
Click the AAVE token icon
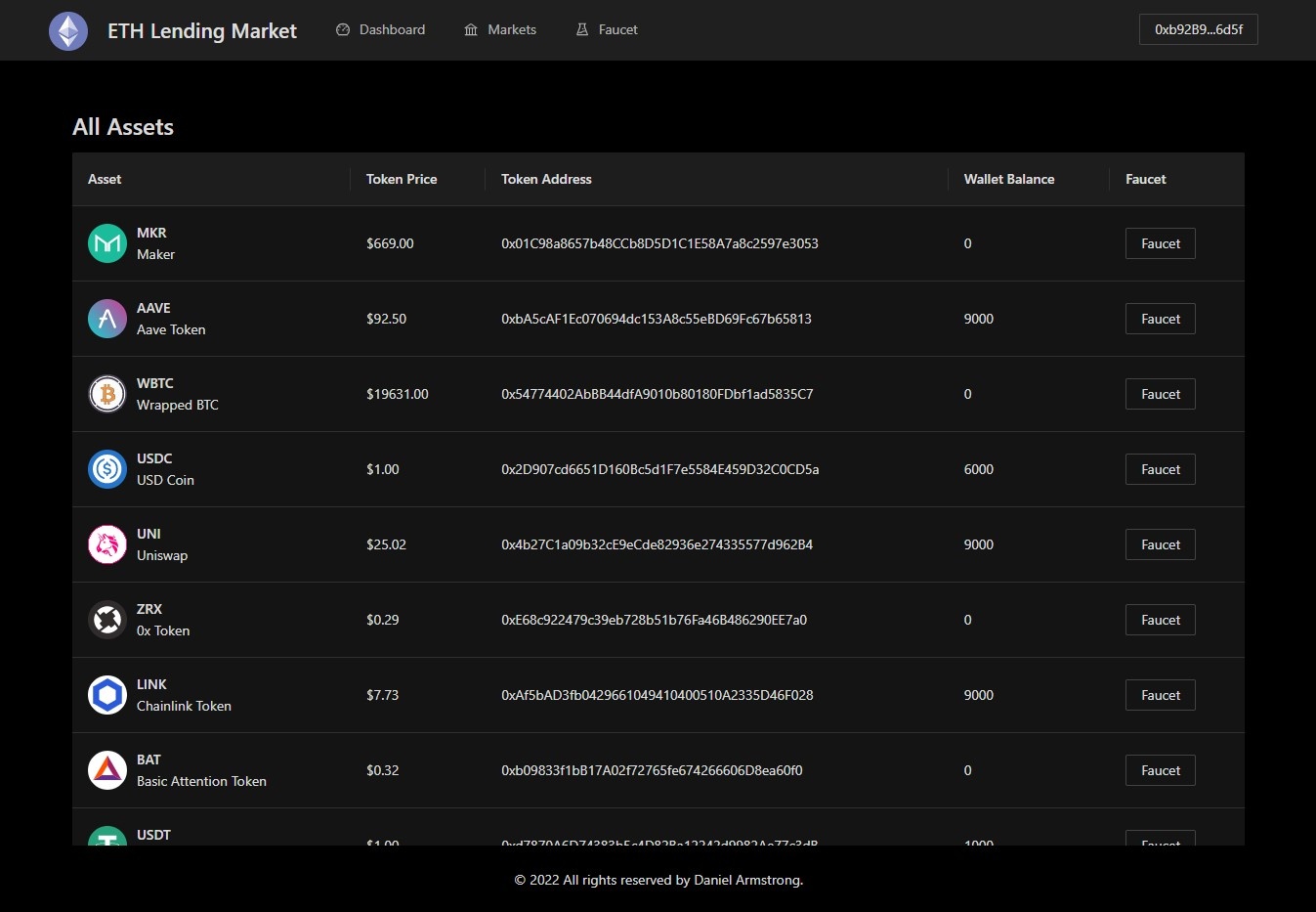(107, 319)
